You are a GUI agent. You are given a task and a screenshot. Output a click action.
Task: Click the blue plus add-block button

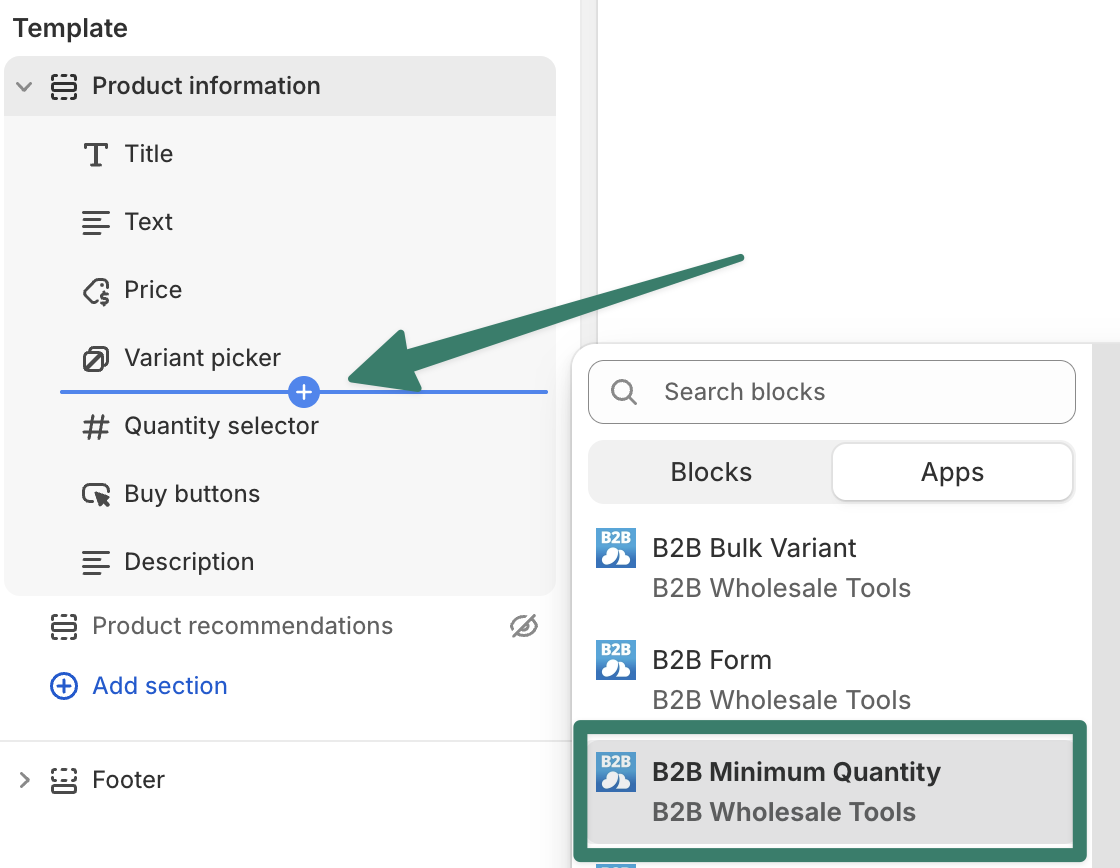point(304,392)
